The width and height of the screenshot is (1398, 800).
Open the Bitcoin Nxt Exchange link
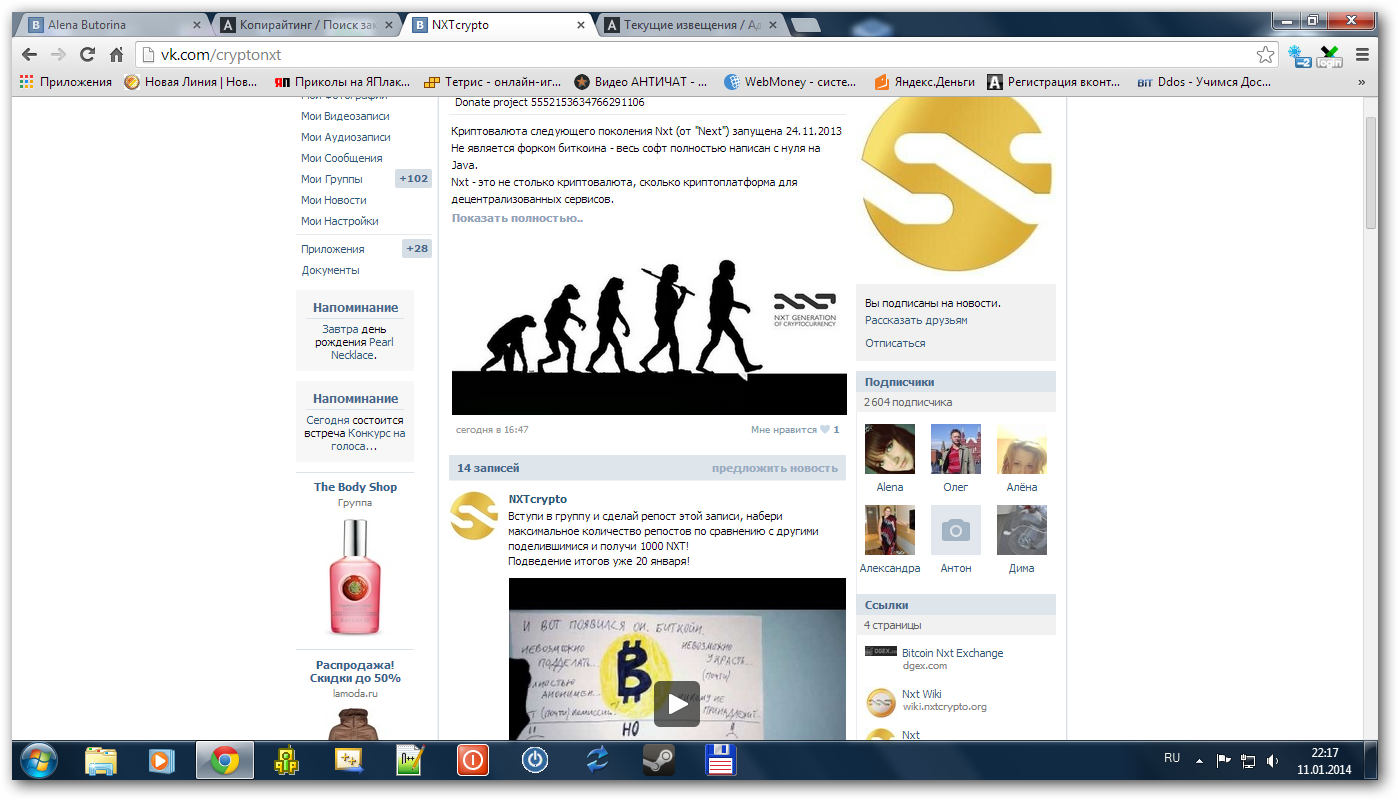tap(952, 653)
